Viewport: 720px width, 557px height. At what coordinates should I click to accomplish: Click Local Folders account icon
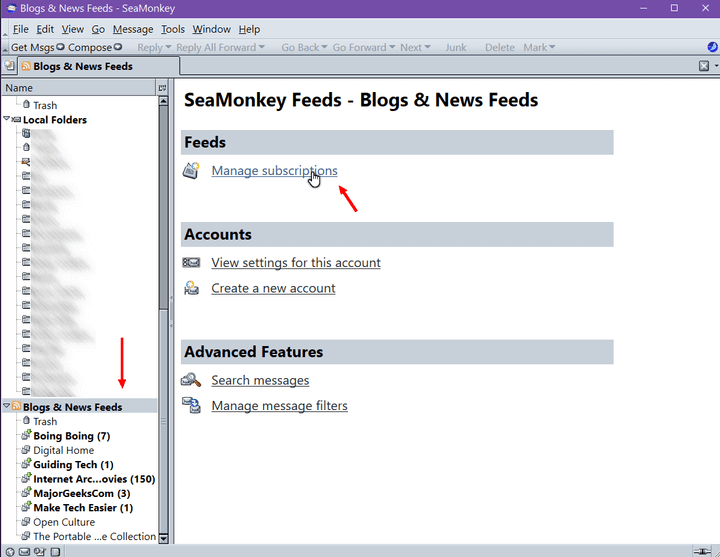[x=16, y=119]
